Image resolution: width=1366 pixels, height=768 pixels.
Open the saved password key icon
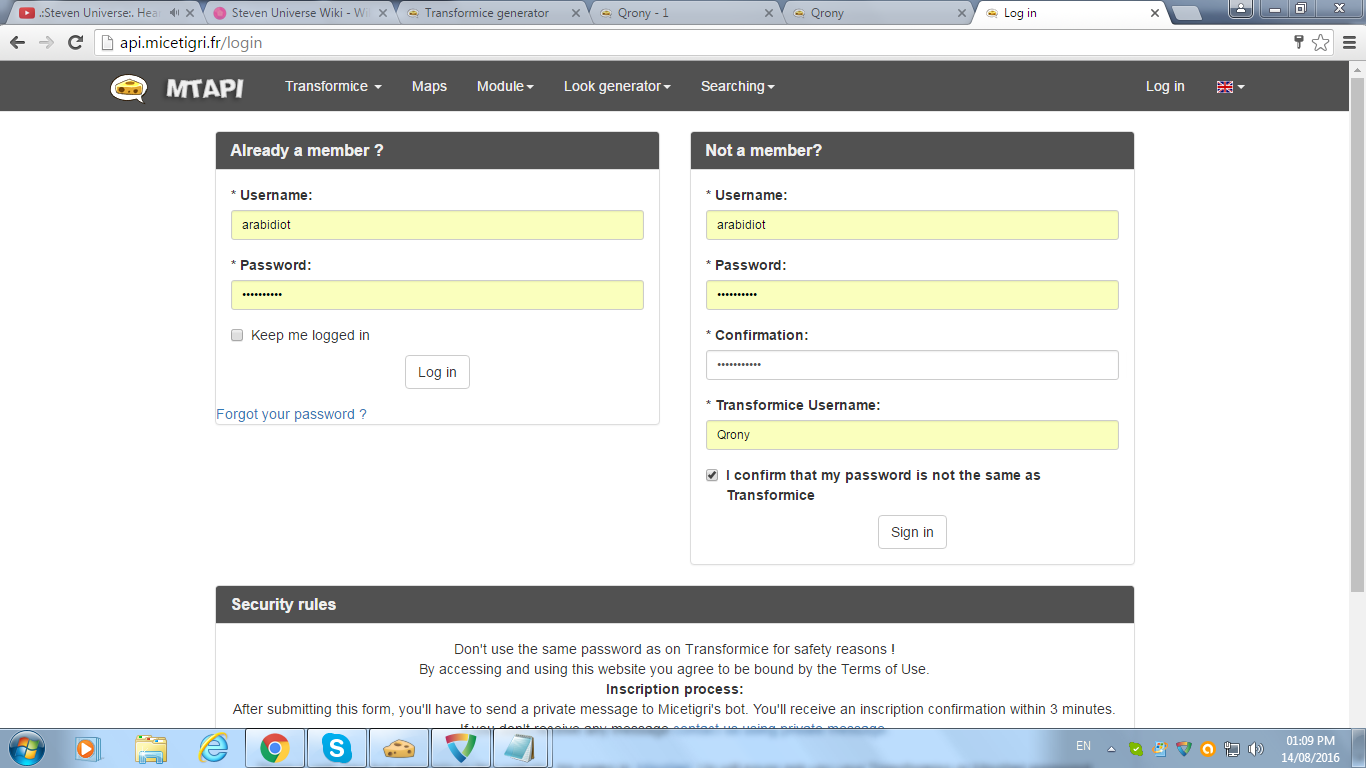1299,42
